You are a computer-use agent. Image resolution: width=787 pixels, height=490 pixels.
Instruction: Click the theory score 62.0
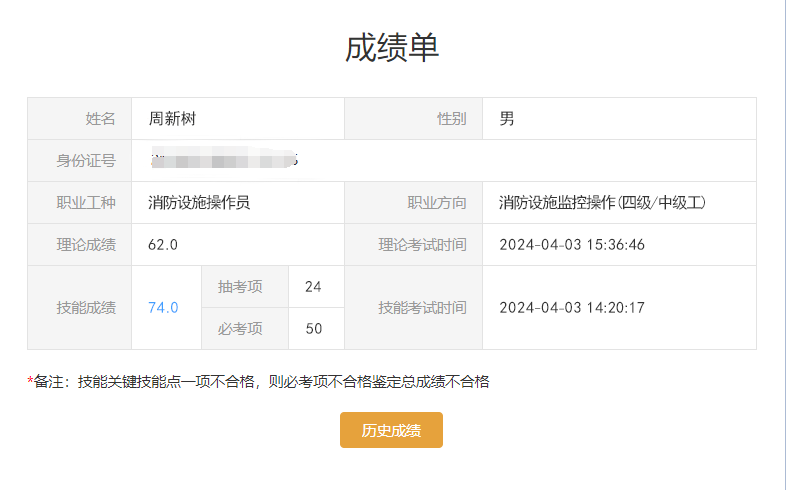163,245
